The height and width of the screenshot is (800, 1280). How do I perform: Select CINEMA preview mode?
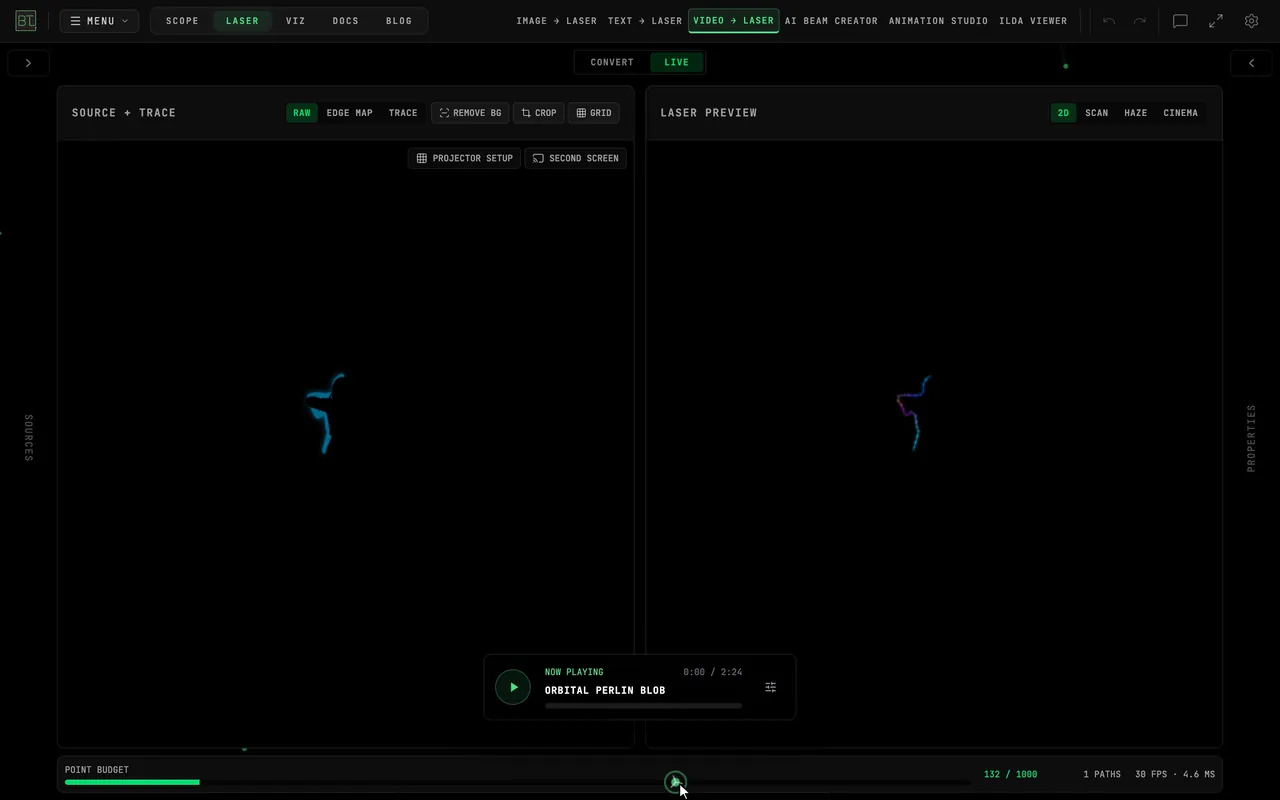pos(1181,113)
